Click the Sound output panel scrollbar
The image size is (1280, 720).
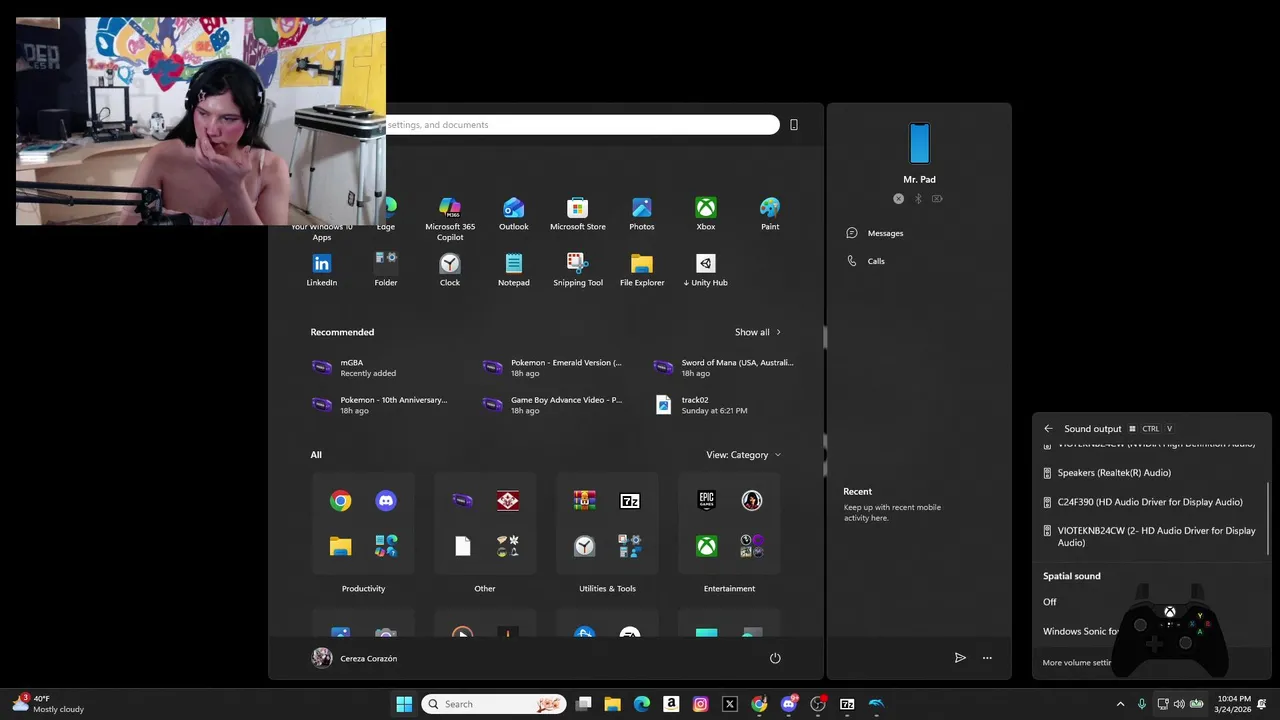click(1268, 518)
